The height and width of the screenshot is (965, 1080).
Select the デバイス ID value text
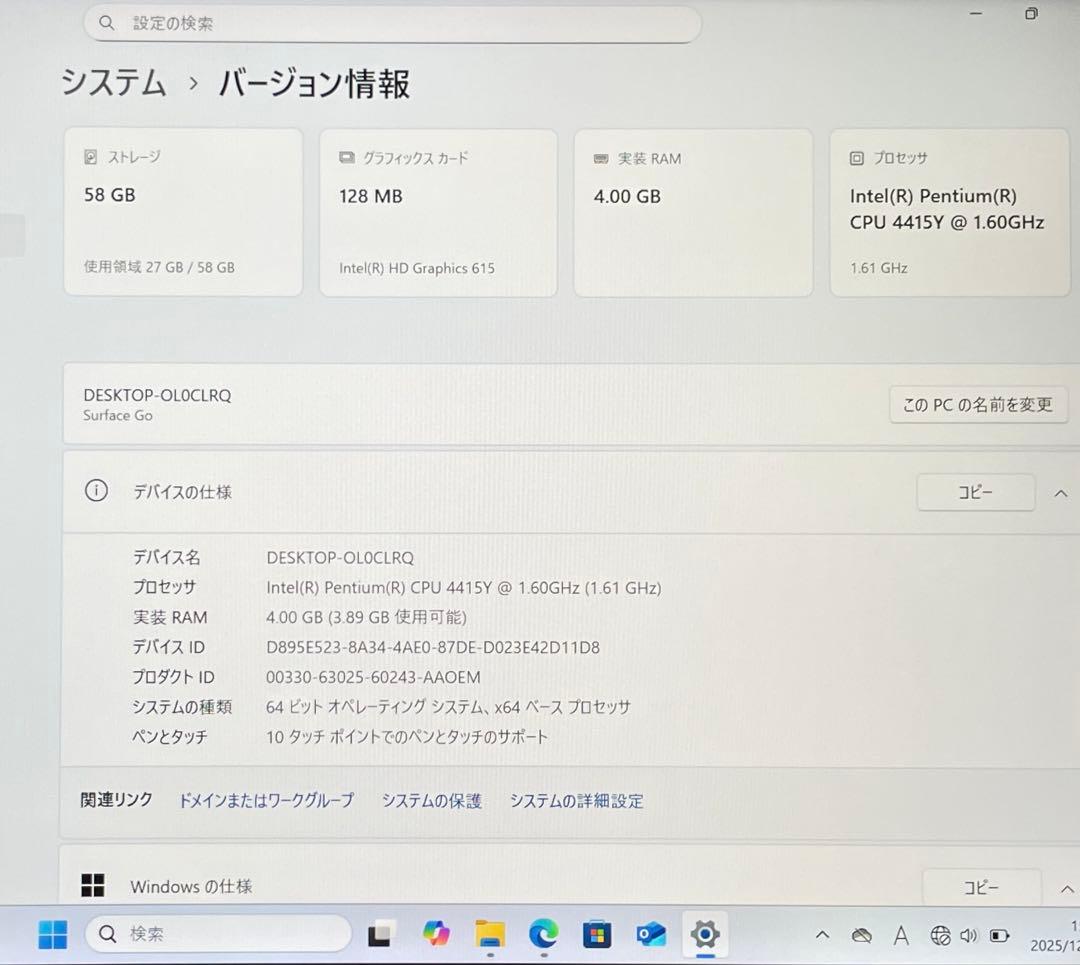[x=433, y=647]
